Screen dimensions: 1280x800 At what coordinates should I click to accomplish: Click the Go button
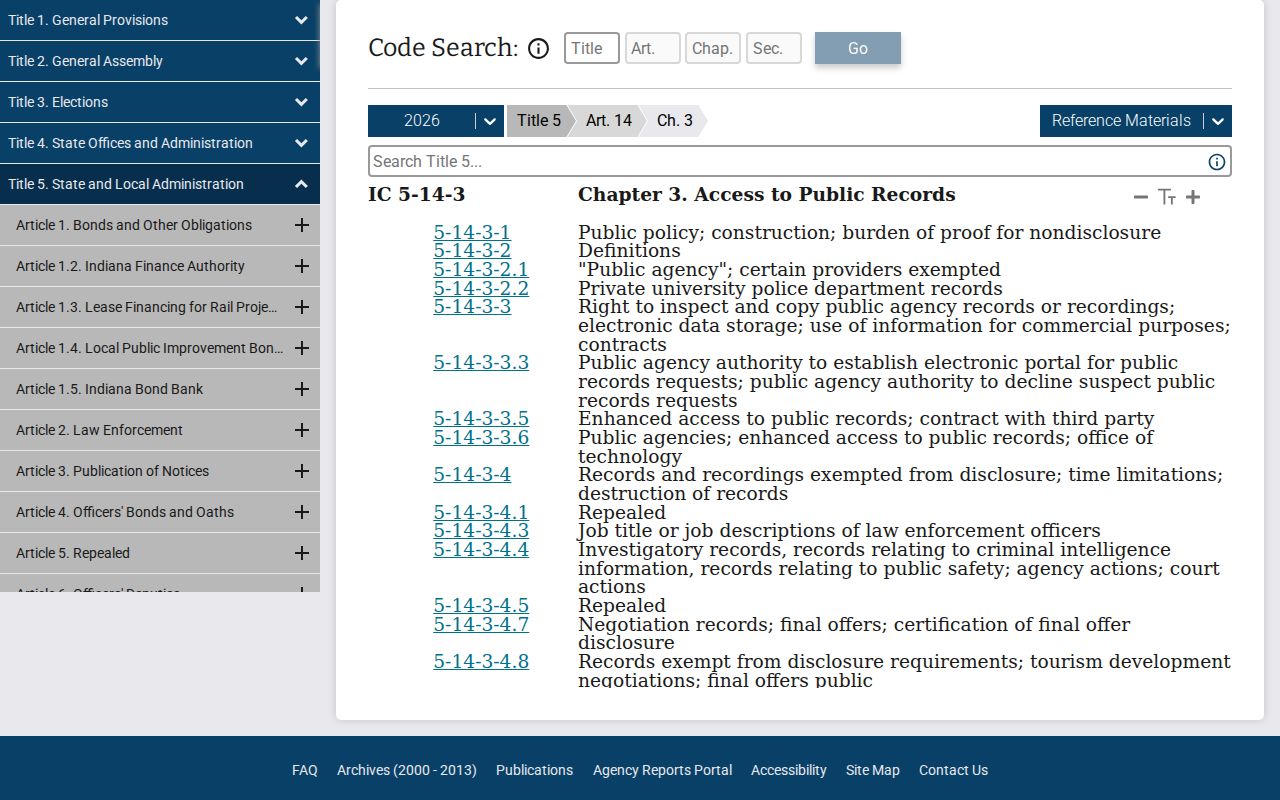tap(858, 48)
